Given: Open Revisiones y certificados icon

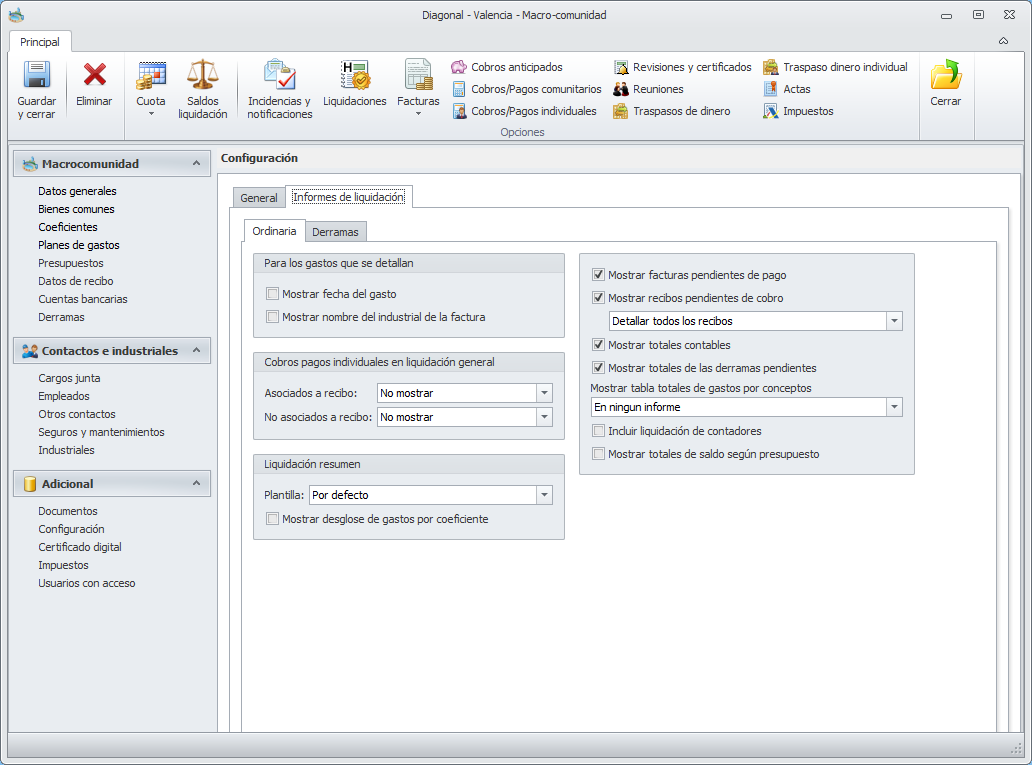Looking at the screenshot, I should [x=621, y=67].
